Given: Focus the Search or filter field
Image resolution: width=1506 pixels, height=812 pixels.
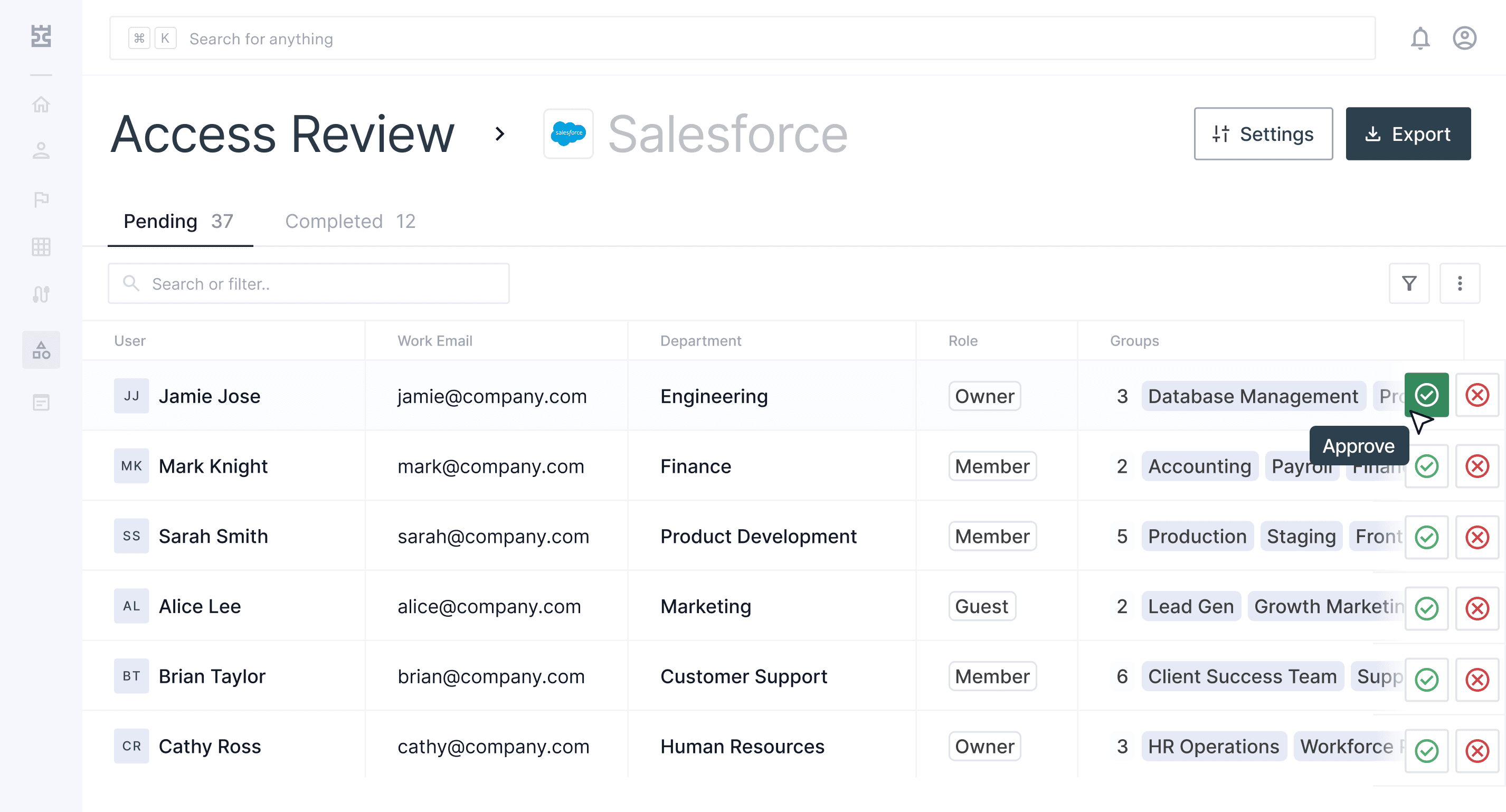Looking at the screenshot, I should click(309, 283).
